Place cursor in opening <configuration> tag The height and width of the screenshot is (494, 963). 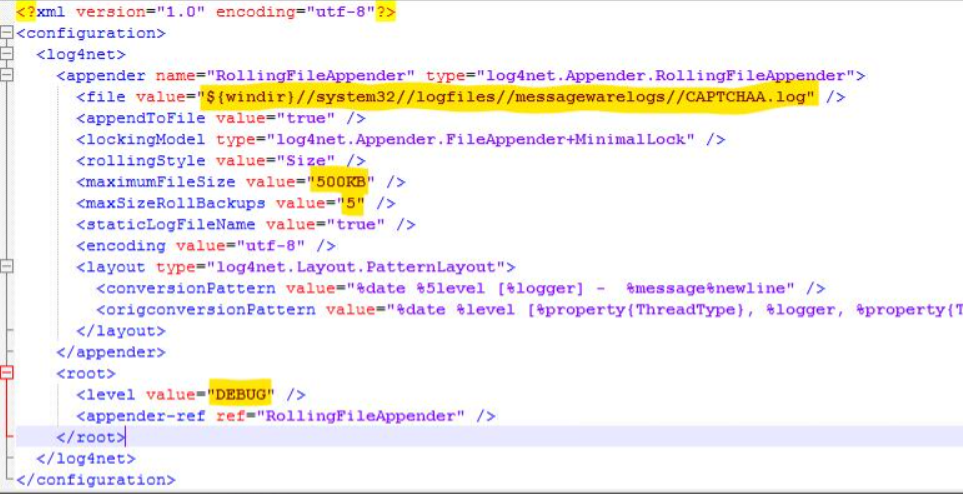[91, 33]
